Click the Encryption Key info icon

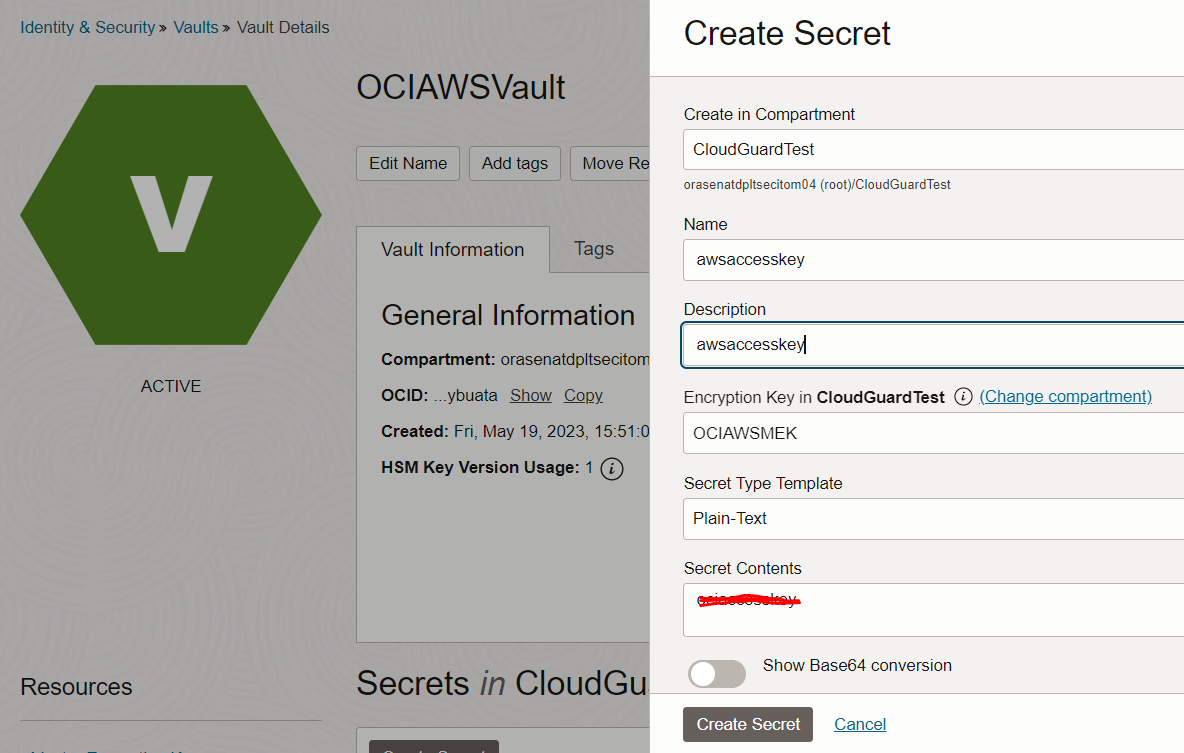click(x=962, y=396)
